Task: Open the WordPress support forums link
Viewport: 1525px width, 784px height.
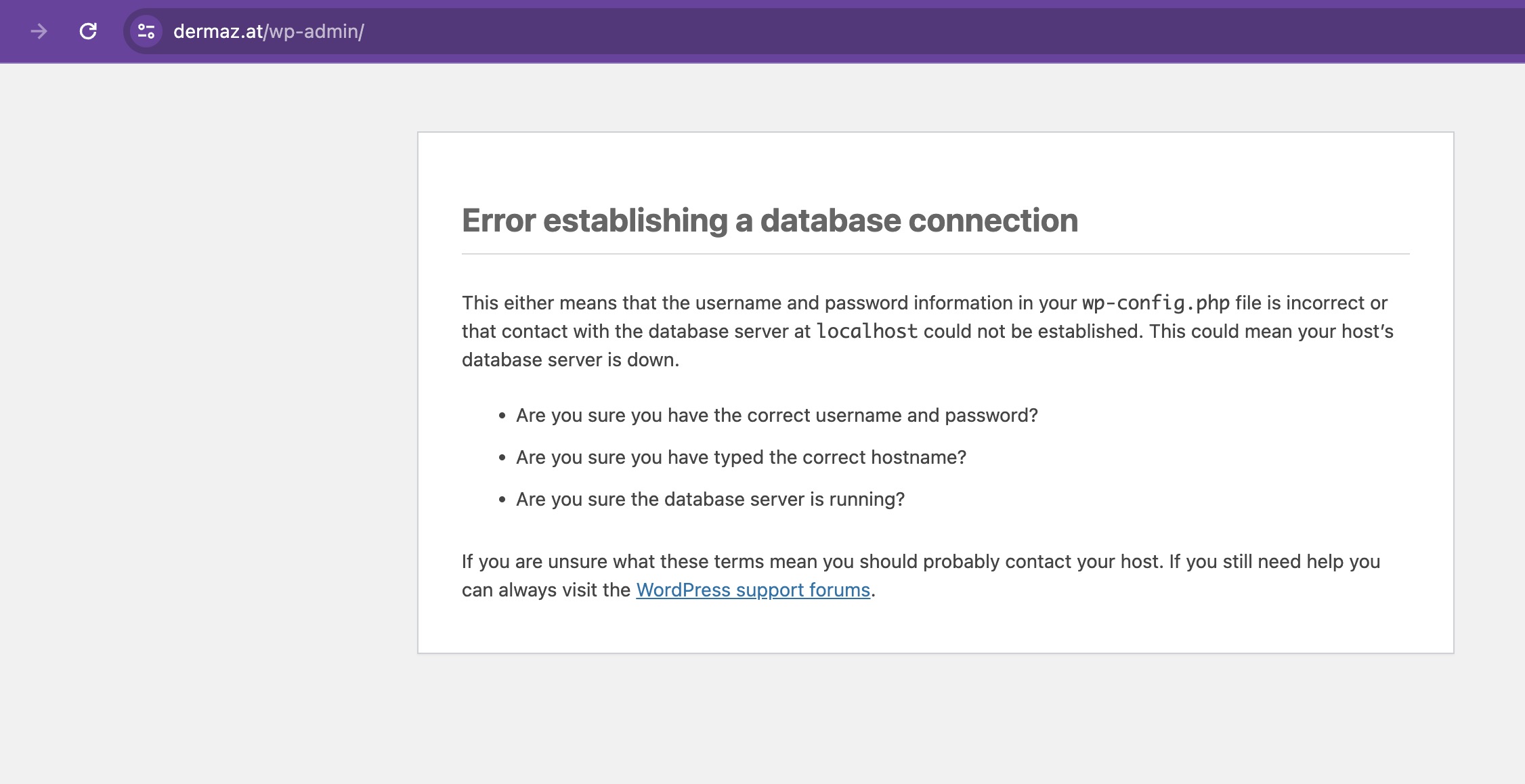Action: click(x=753, y=590)
